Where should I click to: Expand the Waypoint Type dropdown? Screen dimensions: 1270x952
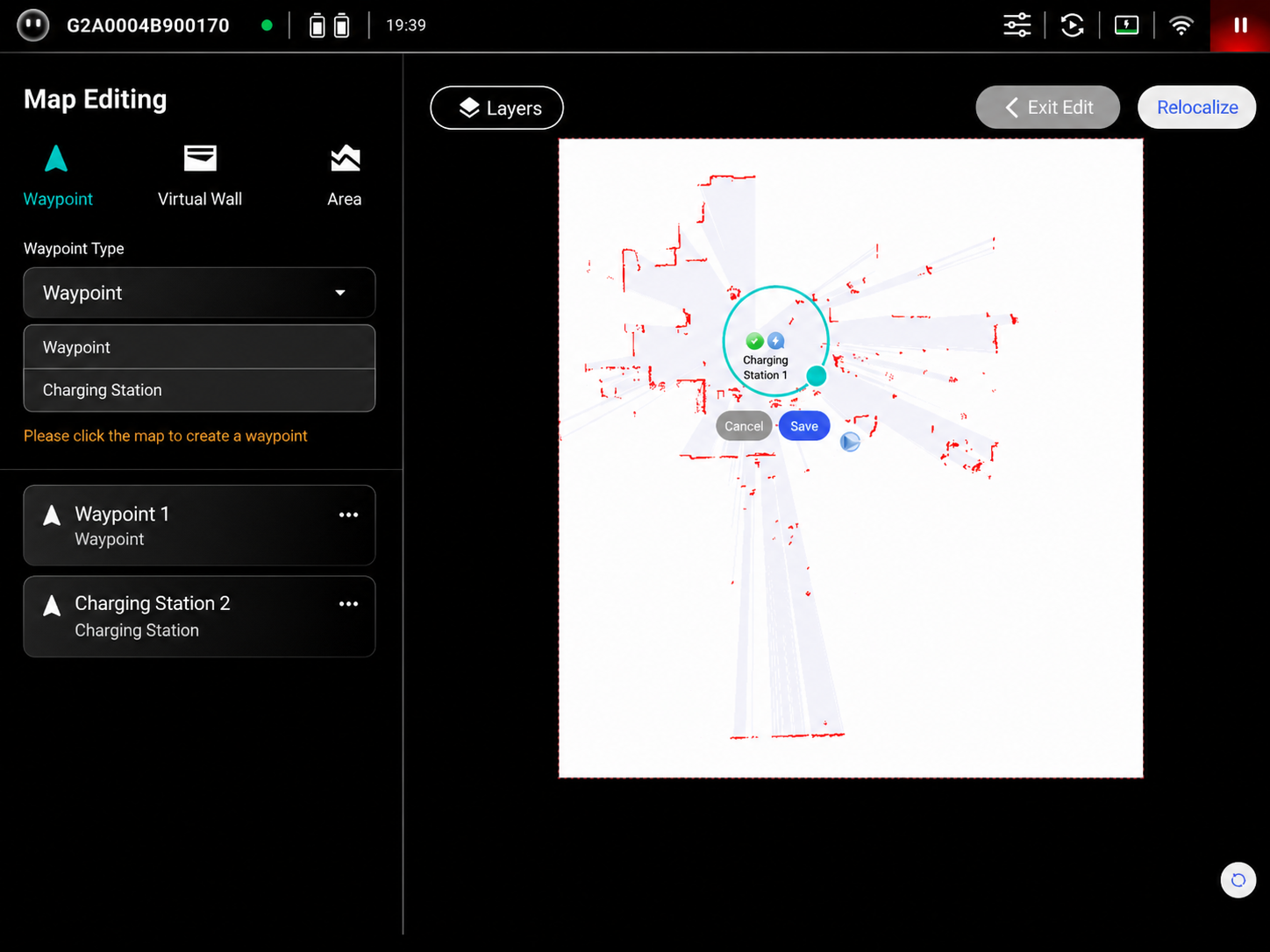click(x=199, y=293)
